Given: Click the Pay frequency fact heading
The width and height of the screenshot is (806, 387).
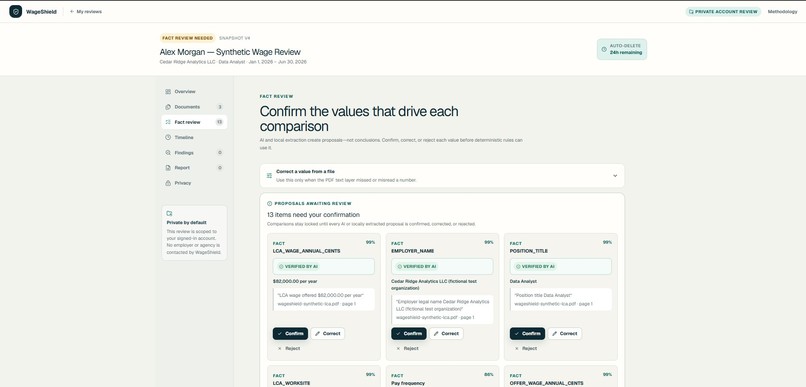Looking at the screenshot, I should click(409, 383).
